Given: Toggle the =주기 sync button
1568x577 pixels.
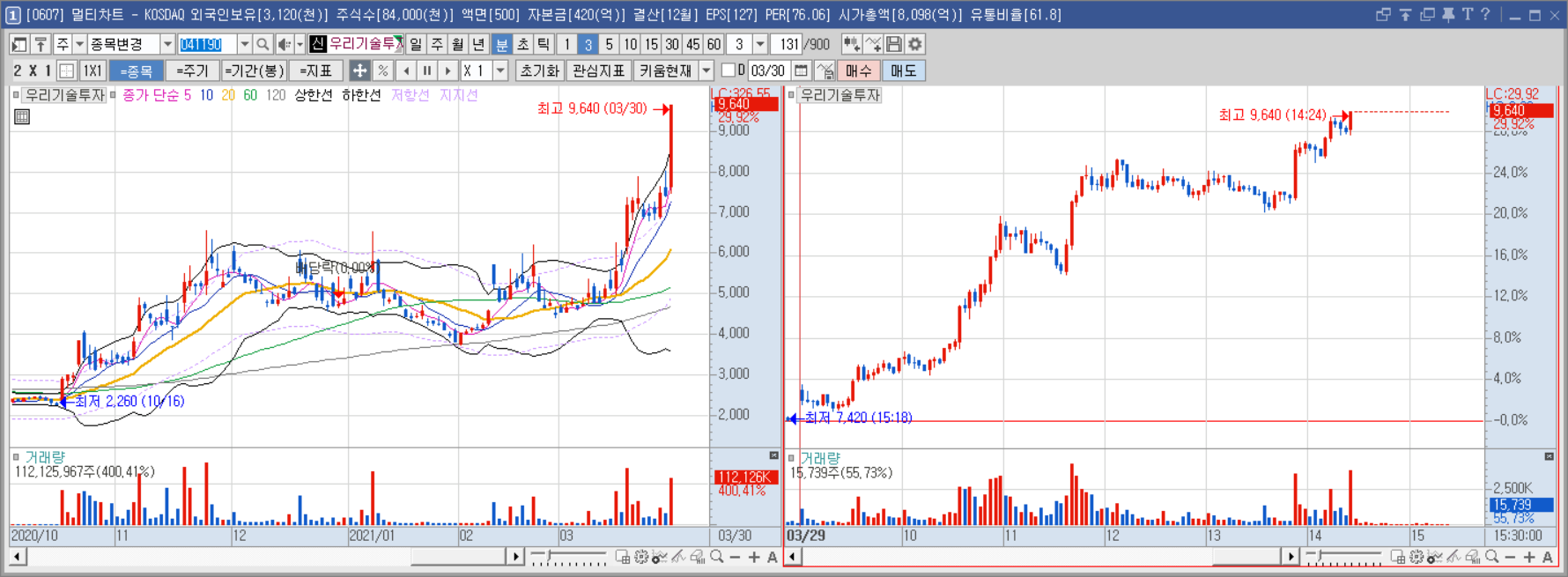Looking at the screenshot, I should coord(191,70).
